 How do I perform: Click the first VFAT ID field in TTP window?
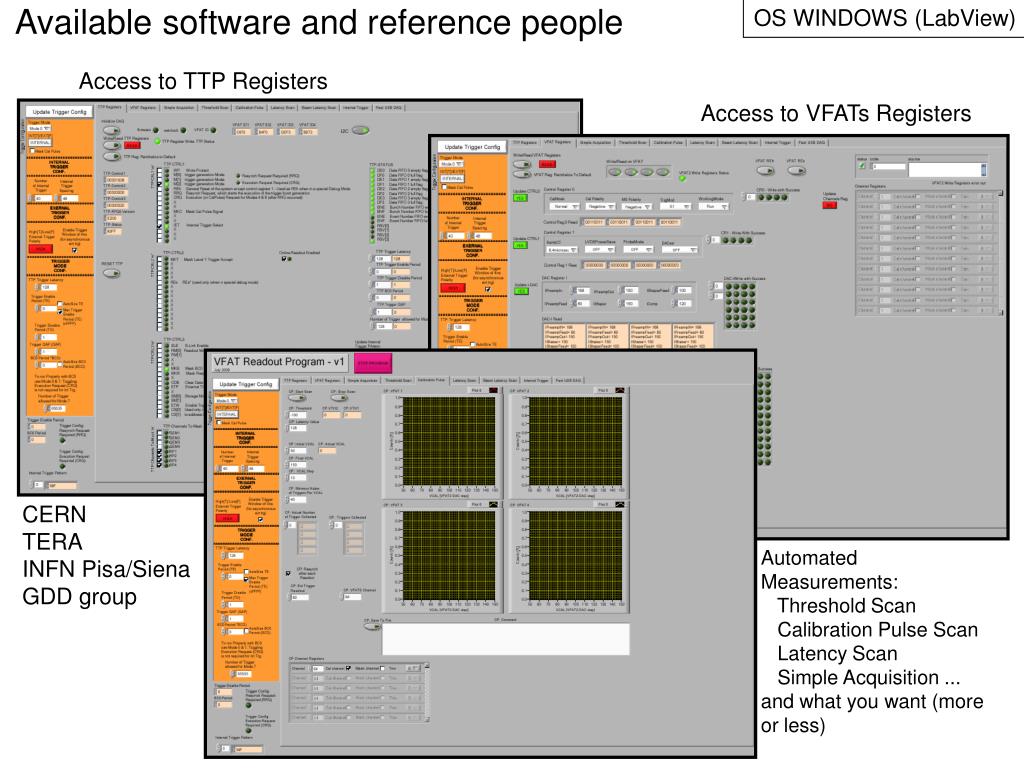[242, 132]
